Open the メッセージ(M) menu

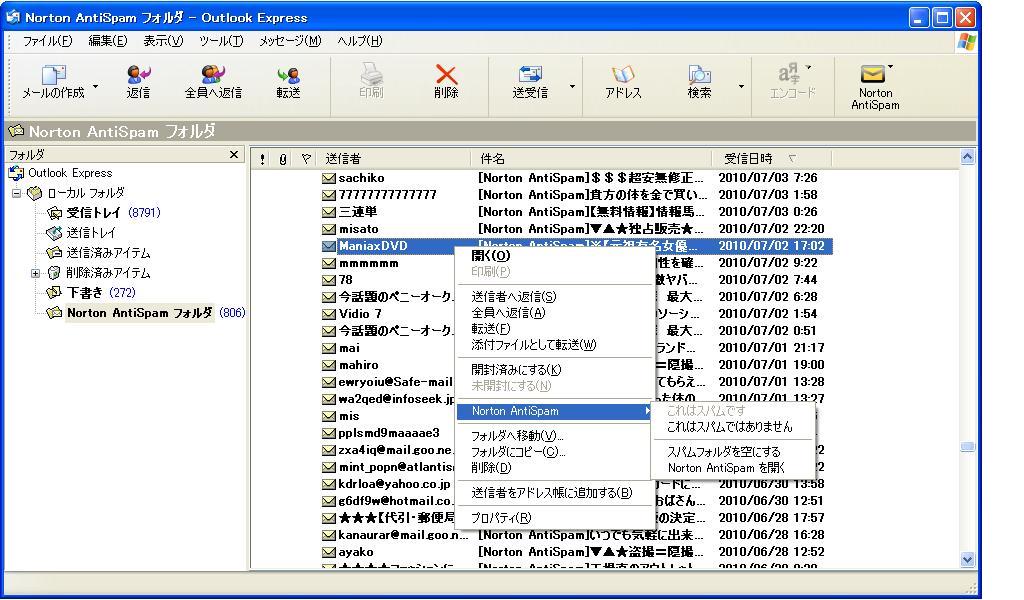(290, 41)
